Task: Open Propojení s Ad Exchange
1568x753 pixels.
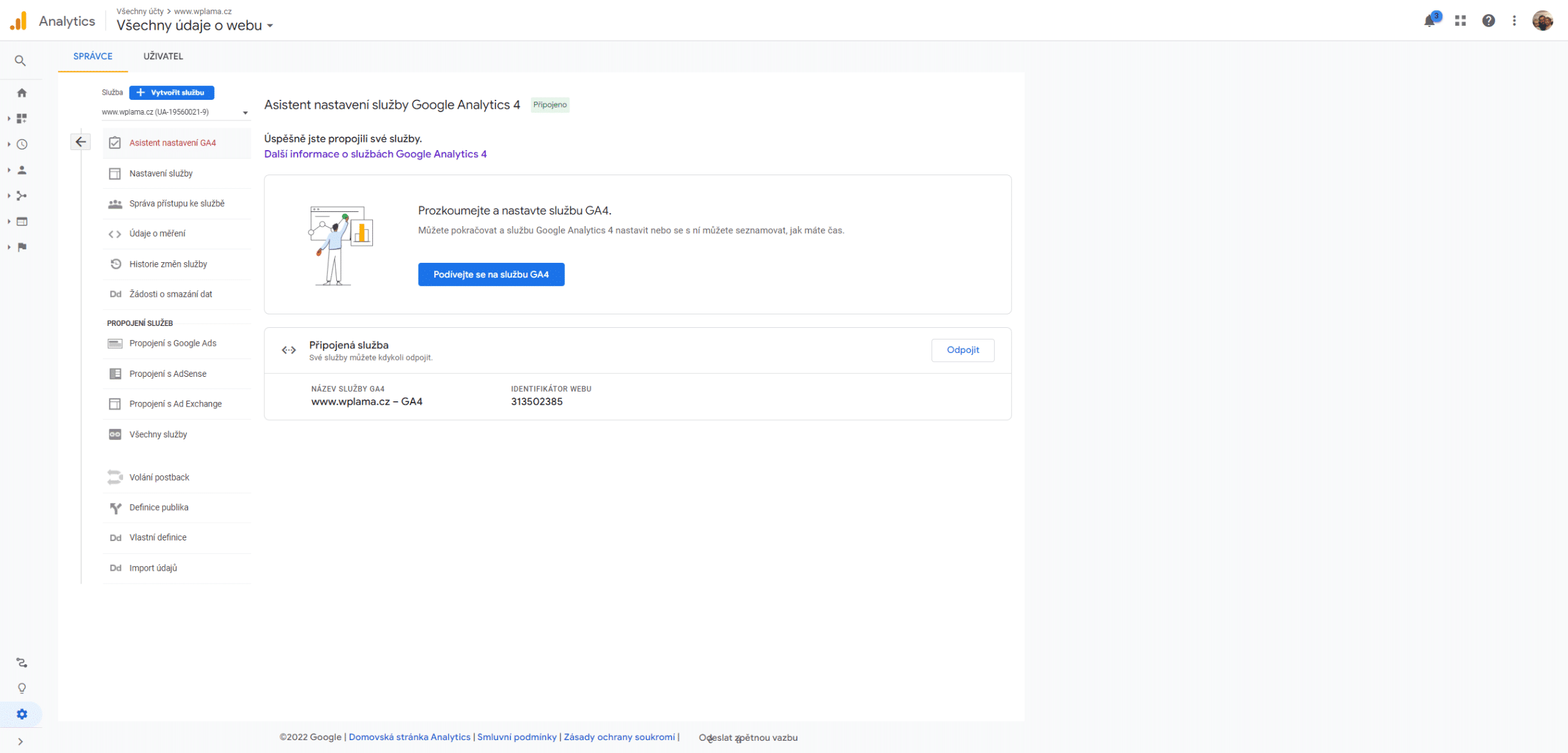Action: point(177,404)
